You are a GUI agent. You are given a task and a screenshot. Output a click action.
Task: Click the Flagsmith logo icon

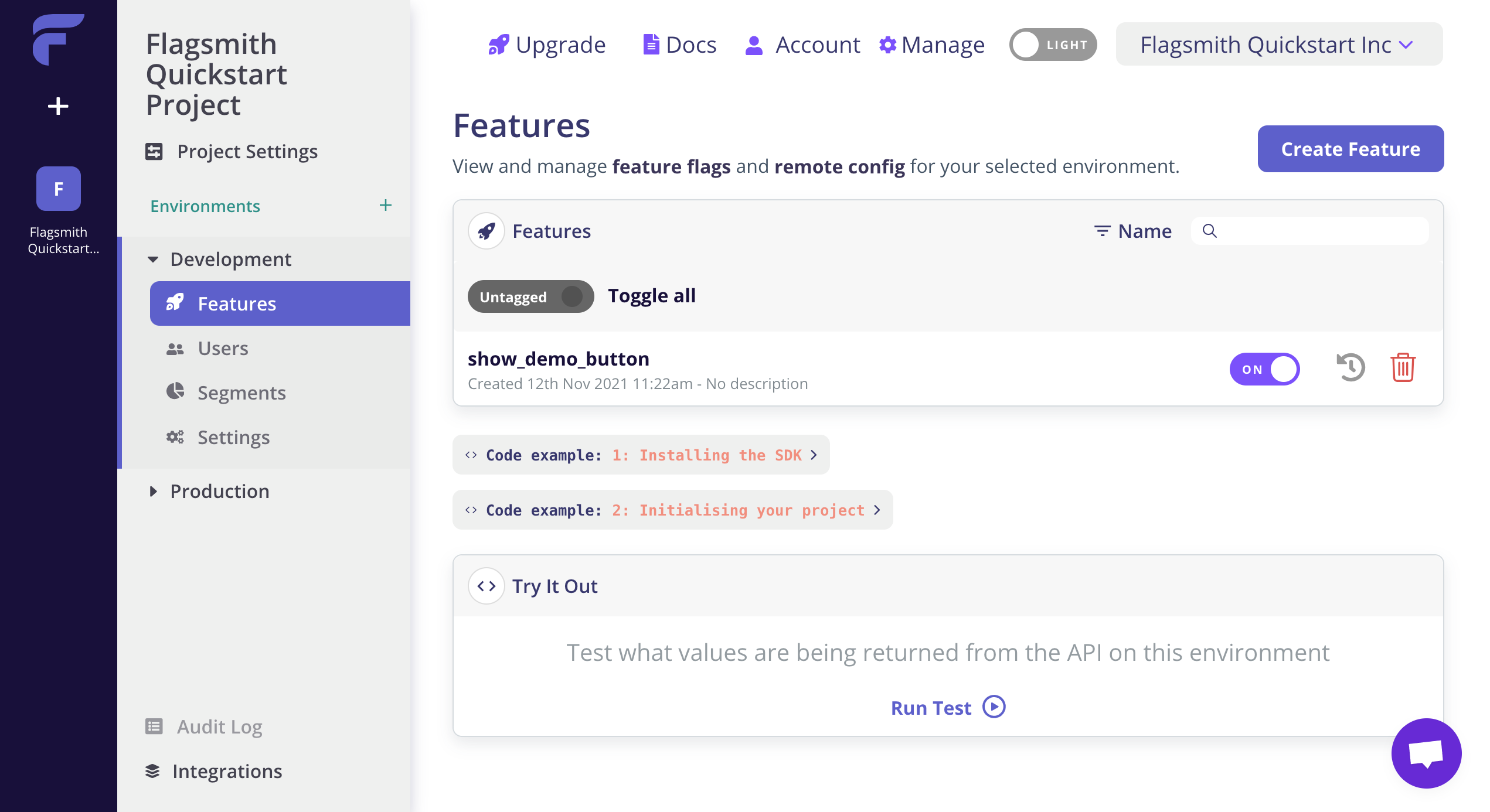(58, 39)
